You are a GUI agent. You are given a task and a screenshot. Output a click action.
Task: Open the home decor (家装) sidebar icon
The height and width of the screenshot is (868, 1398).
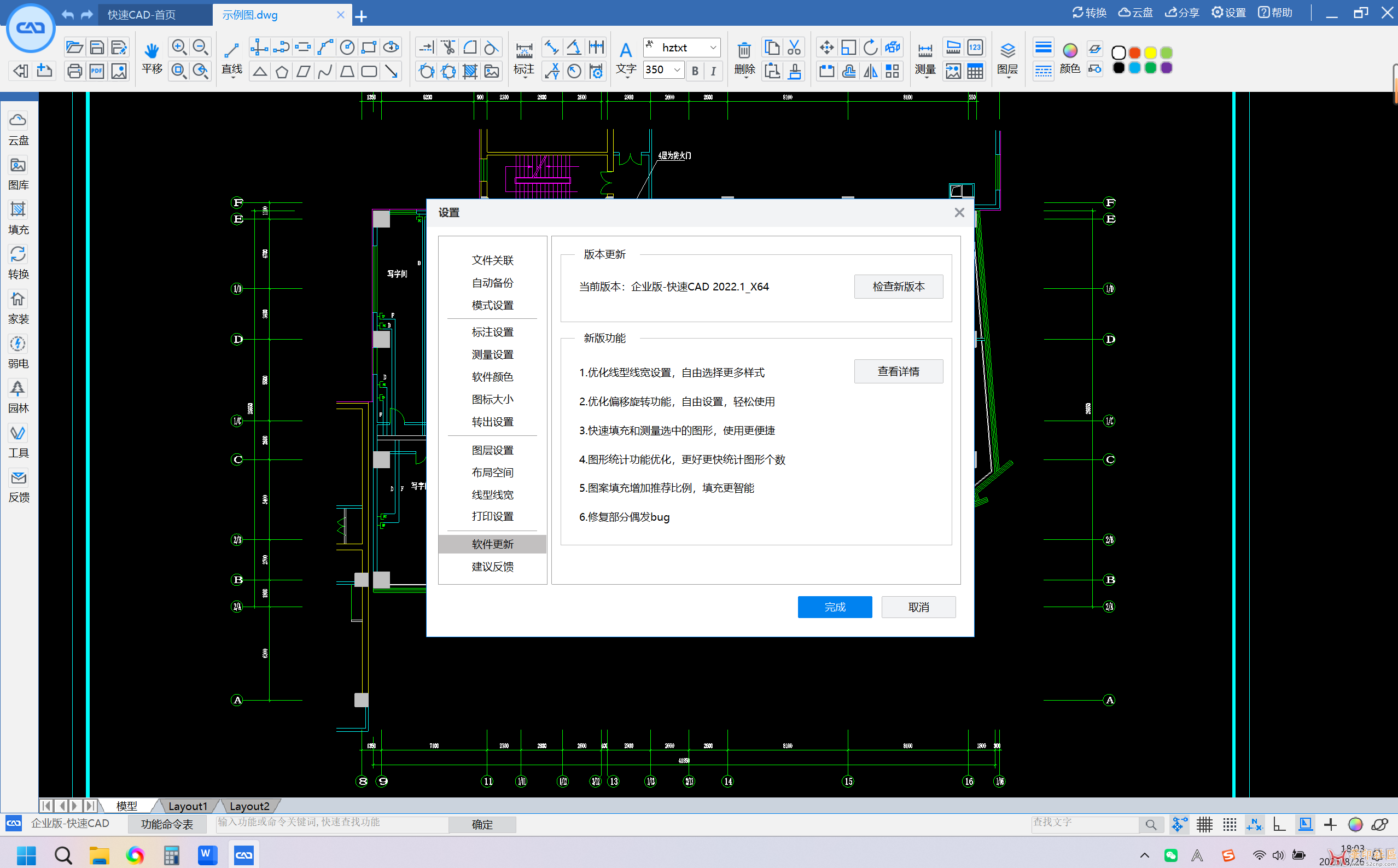pyautogui.click(x=18, y=308)
